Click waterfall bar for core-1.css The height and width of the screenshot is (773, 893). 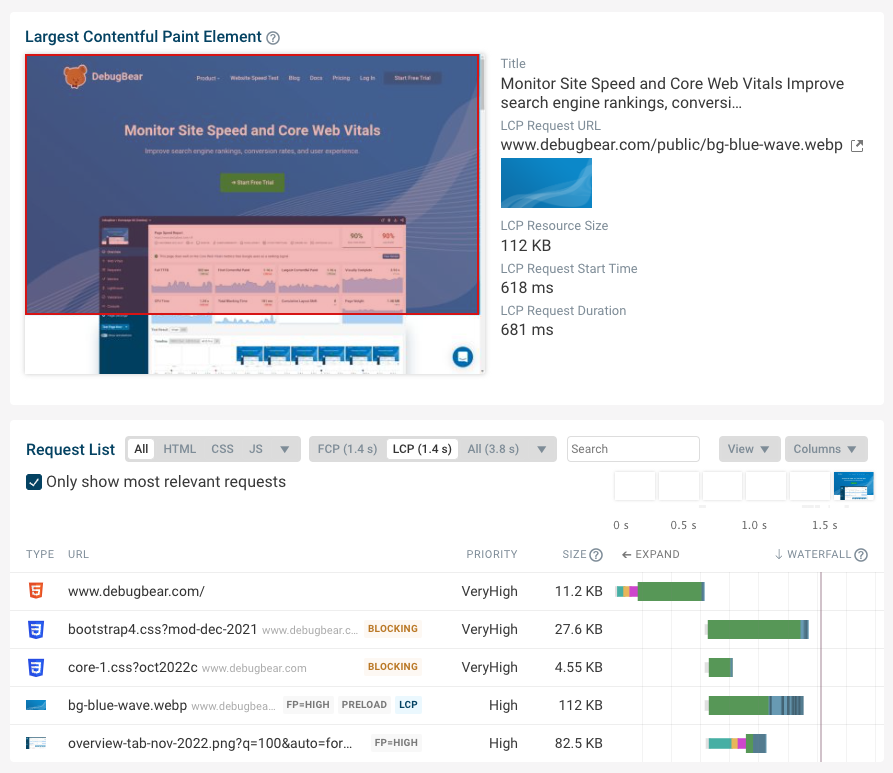point(720,667)
